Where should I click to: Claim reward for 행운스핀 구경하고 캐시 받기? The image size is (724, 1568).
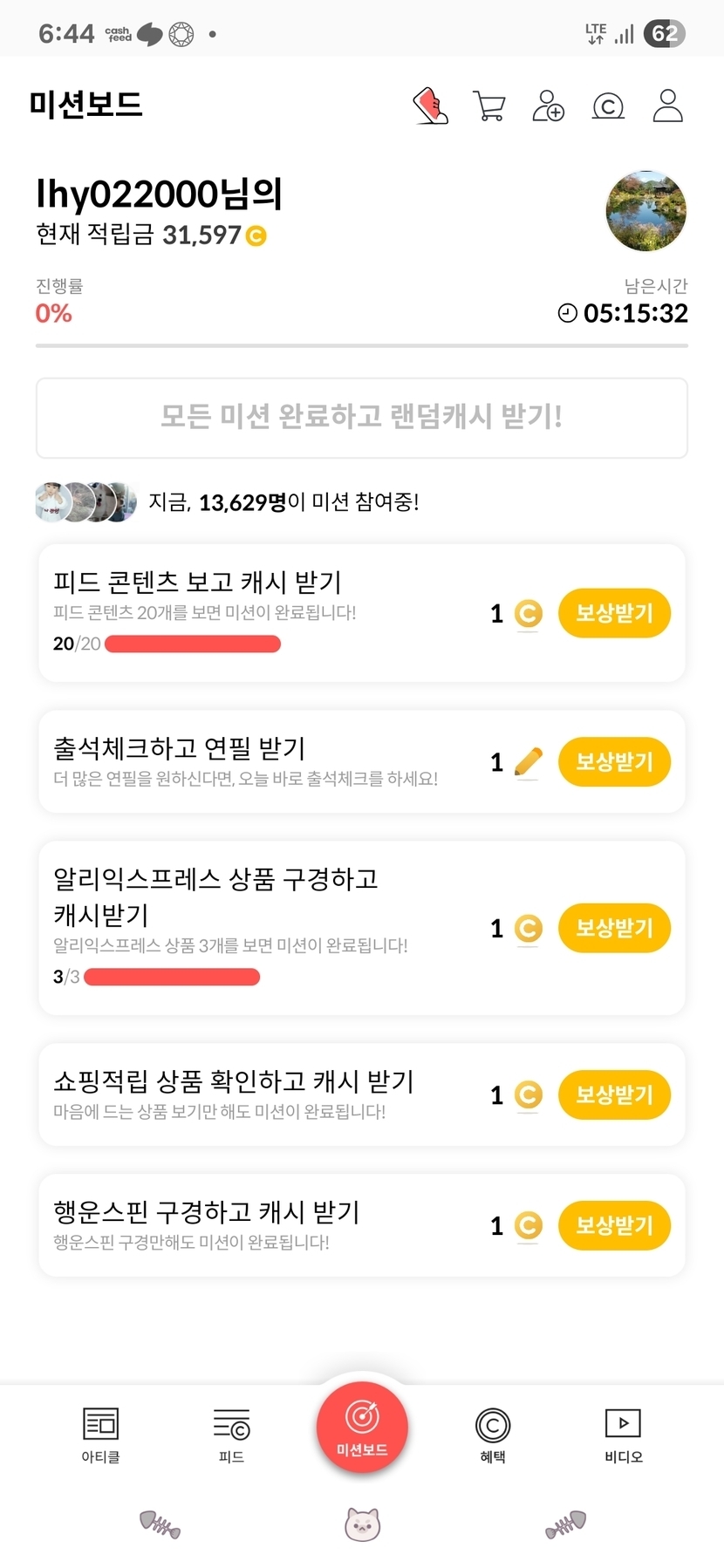pyautogui.click(x=614, y=1225)
